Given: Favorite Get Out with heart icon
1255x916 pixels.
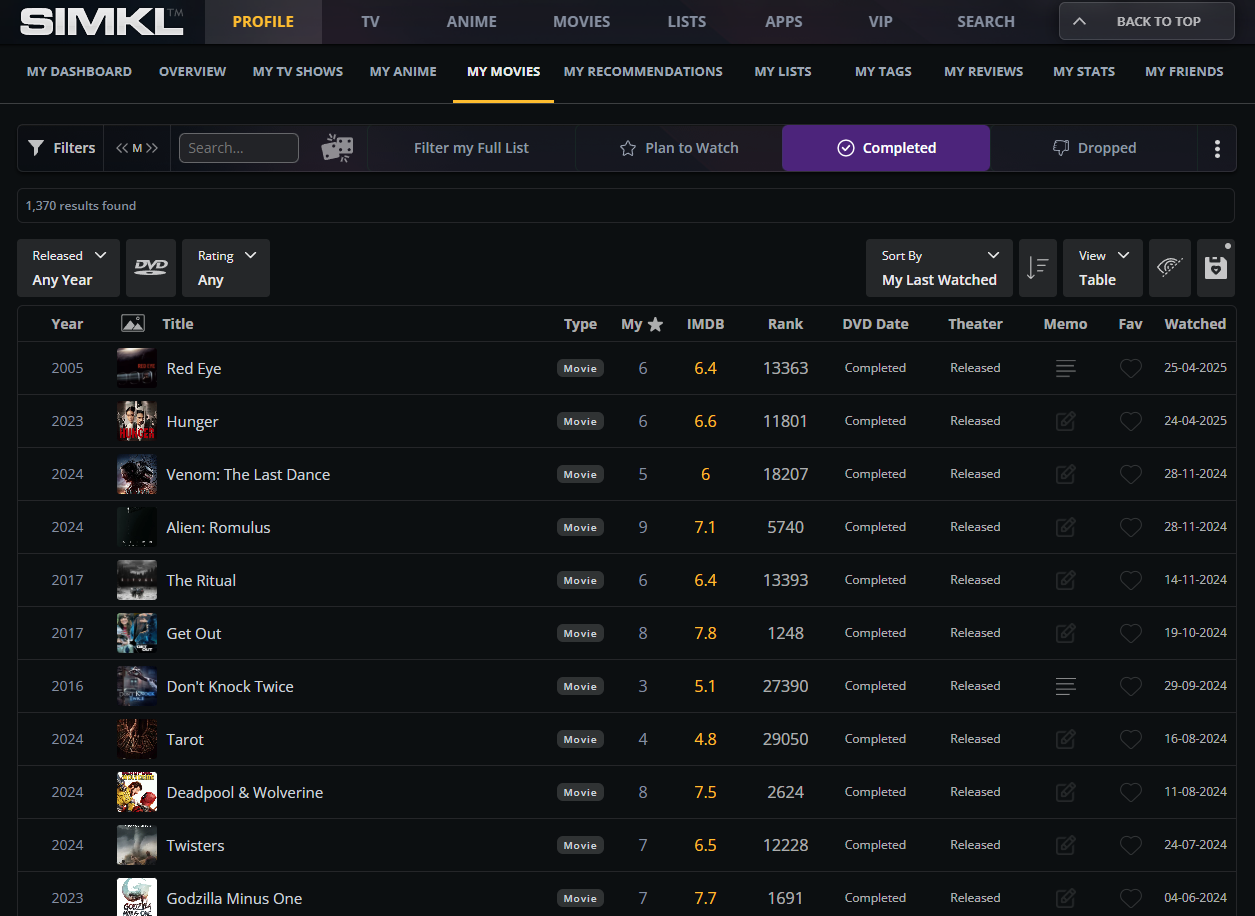Looking at the screenshot, I should coord(1130,633).
